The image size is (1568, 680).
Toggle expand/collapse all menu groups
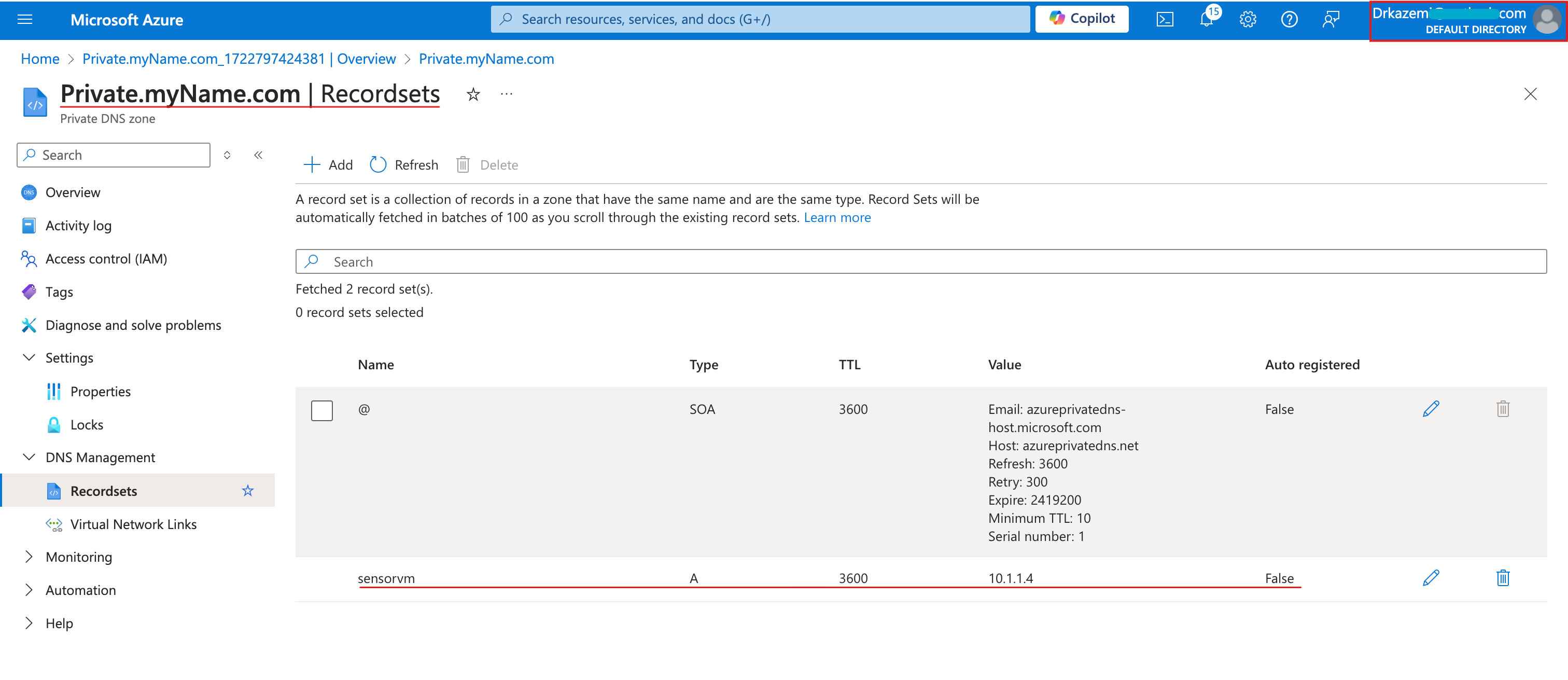coord(227,155)
